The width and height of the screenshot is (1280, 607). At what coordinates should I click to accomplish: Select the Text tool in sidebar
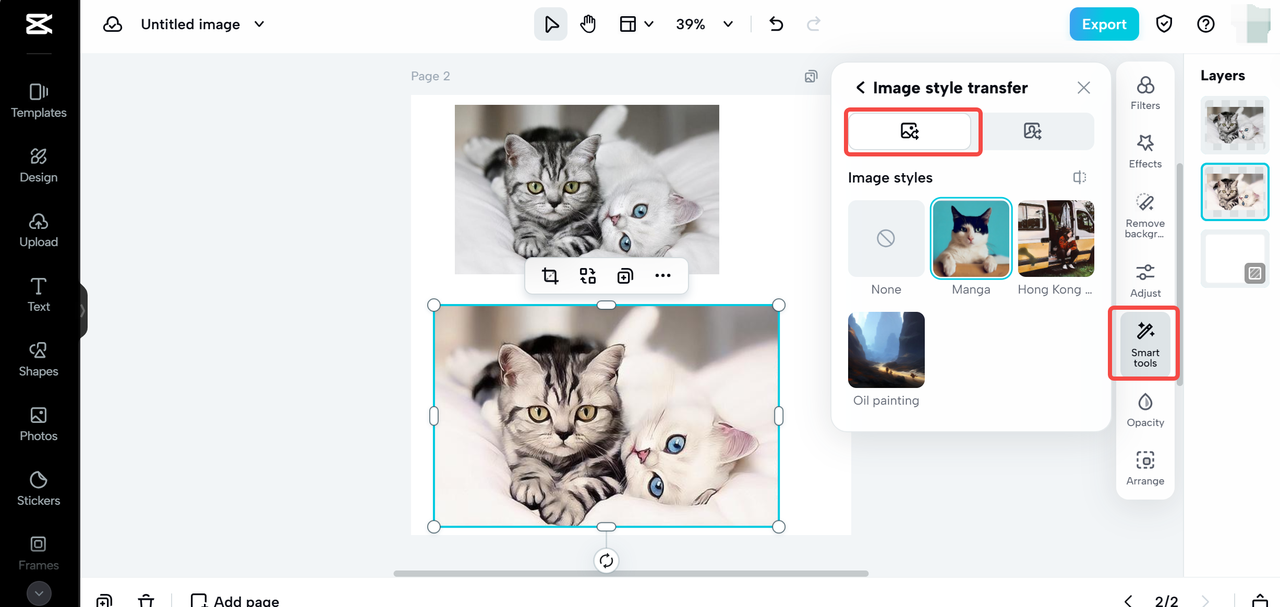(39, 295)
